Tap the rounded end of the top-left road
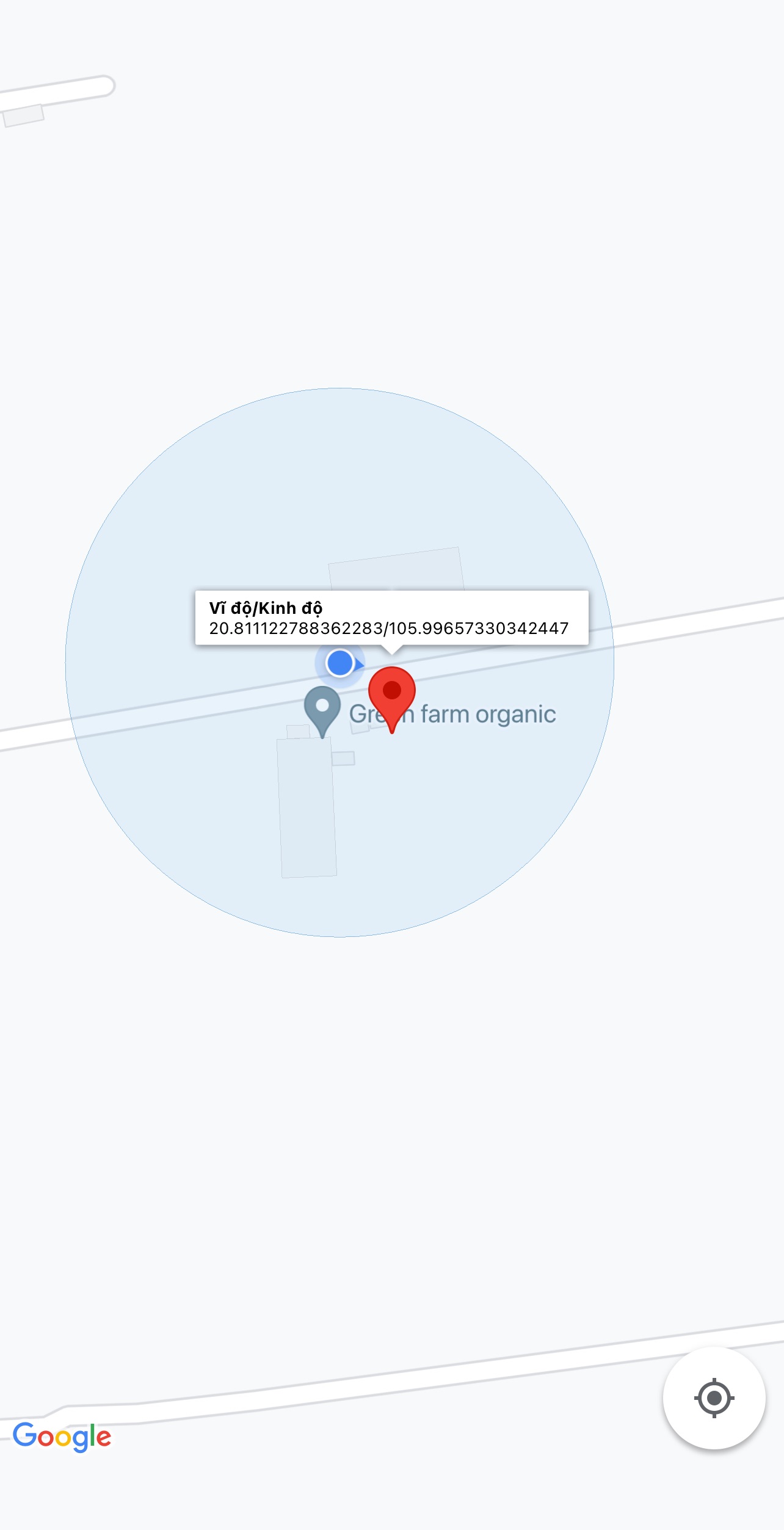Image resolution: width=784 pixels, height=1530 pixels. [x=105, y=86]
